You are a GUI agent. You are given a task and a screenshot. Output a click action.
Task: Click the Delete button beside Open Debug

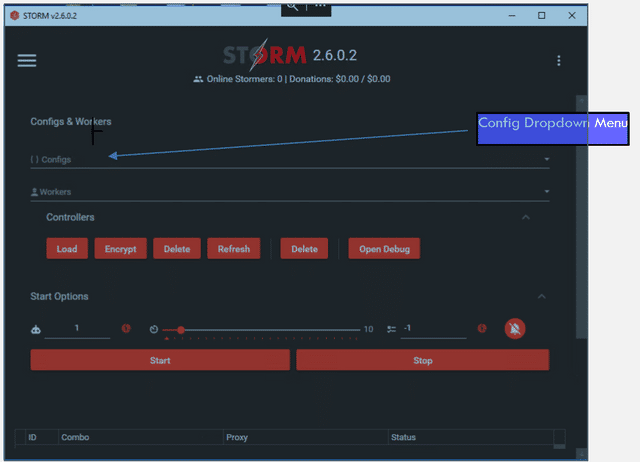coord(304,249)
